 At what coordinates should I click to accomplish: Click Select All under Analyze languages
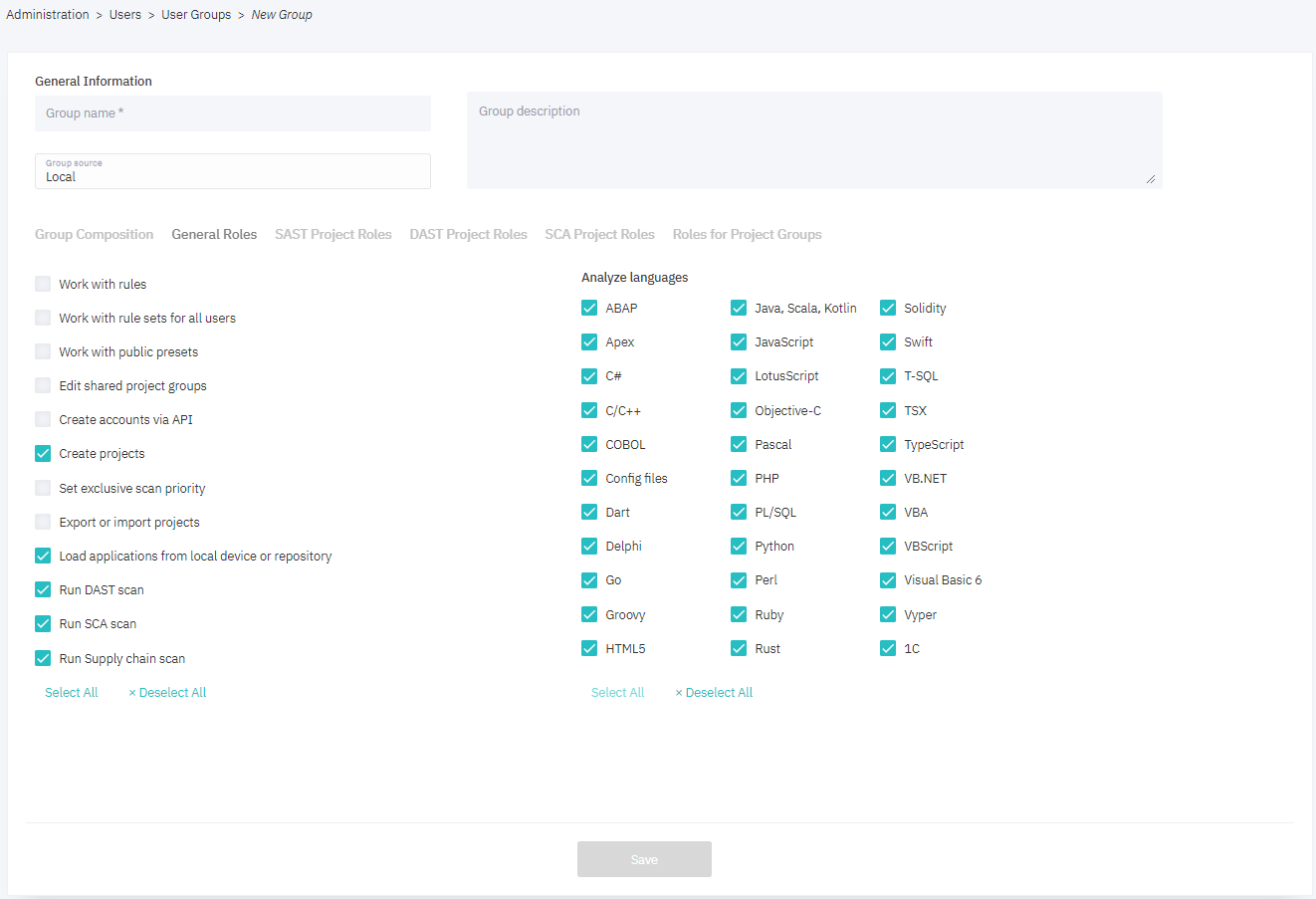tap(617, 692)
